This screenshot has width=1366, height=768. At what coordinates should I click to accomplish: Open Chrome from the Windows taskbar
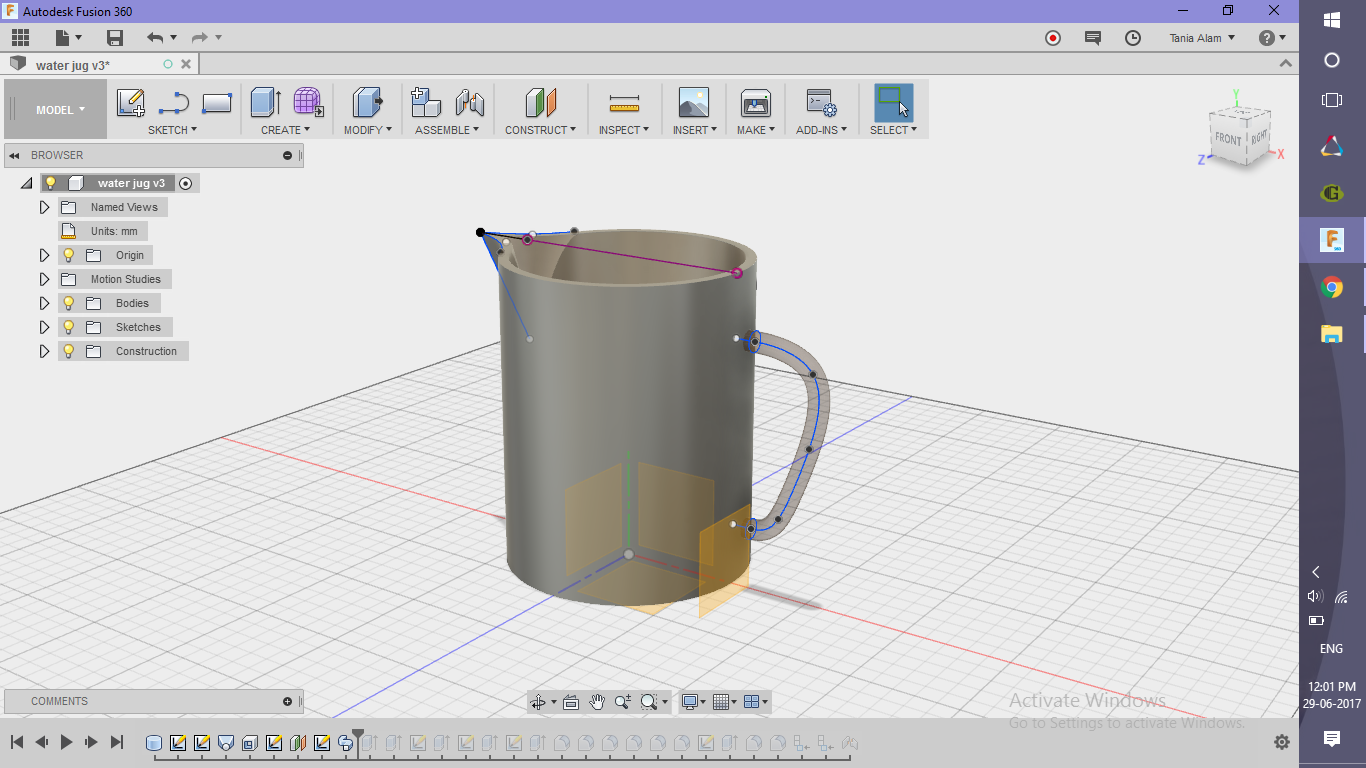pos(1332,288)
